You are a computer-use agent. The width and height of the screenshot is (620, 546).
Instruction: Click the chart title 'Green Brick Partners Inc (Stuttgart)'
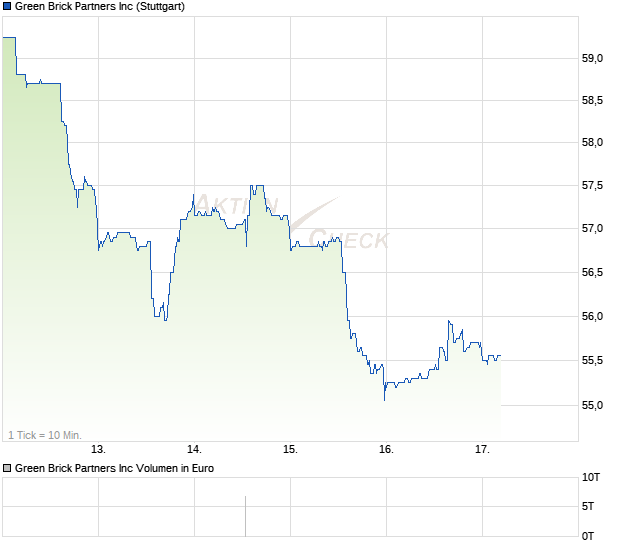pyautogui.click(x=100, y=7)
